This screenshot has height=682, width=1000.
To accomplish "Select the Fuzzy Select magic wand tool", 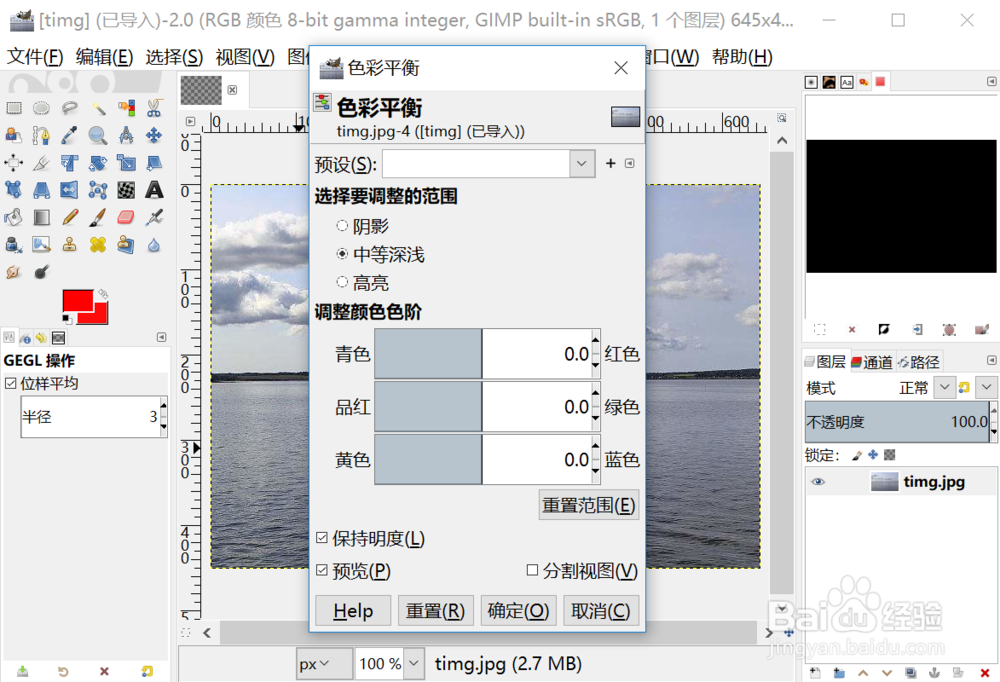I will 96,108.
